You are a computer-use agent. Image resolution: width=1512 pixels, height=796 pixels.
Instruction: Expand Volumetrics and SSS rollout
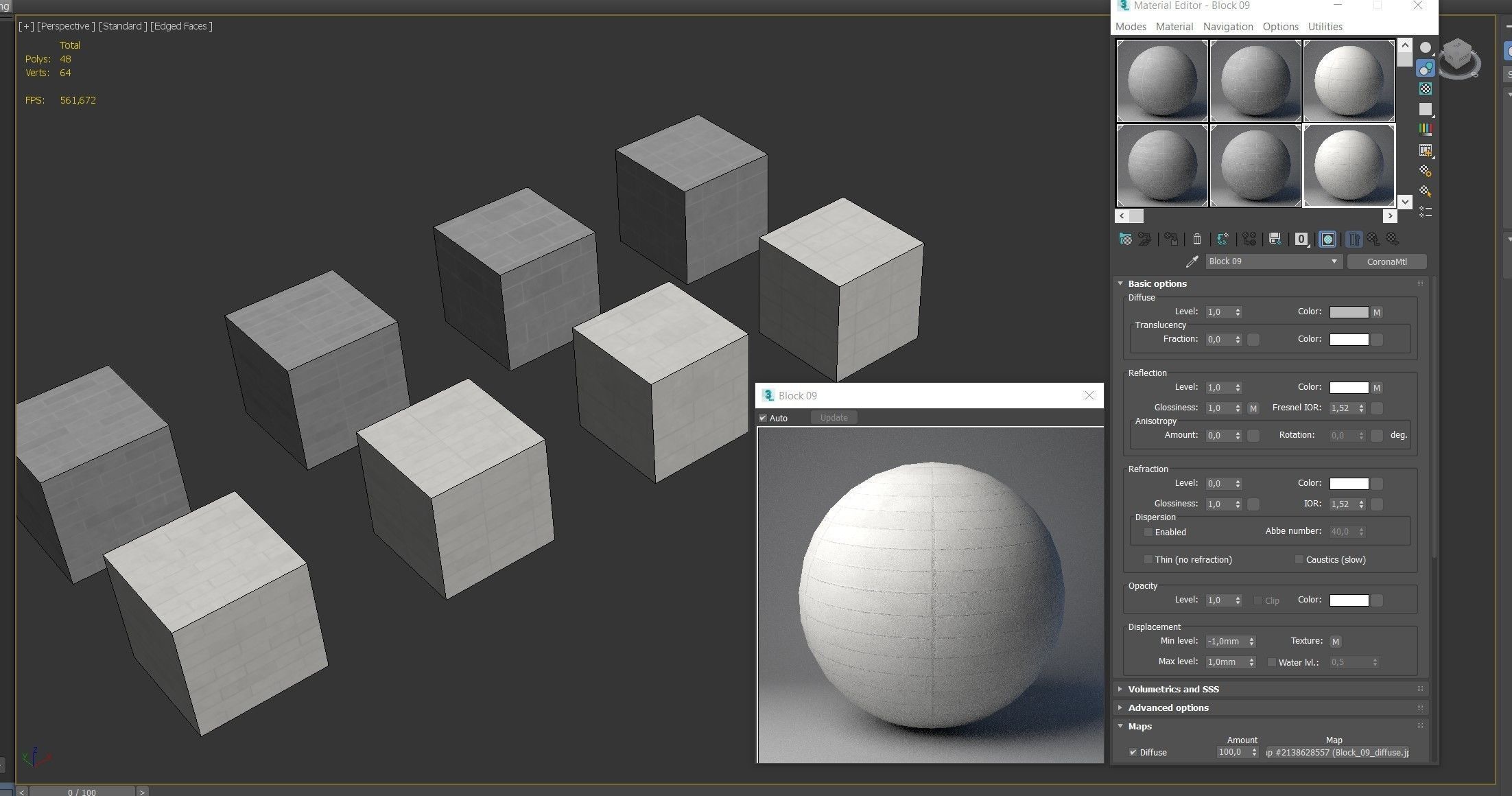point(1173,689)
